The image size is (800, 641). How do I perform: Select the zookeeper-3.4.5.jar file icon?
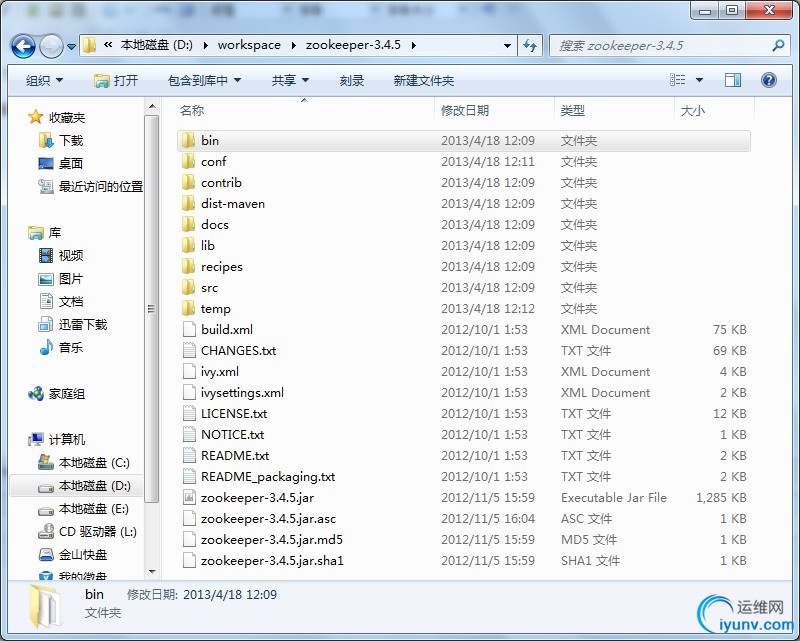tap(189, 497)
